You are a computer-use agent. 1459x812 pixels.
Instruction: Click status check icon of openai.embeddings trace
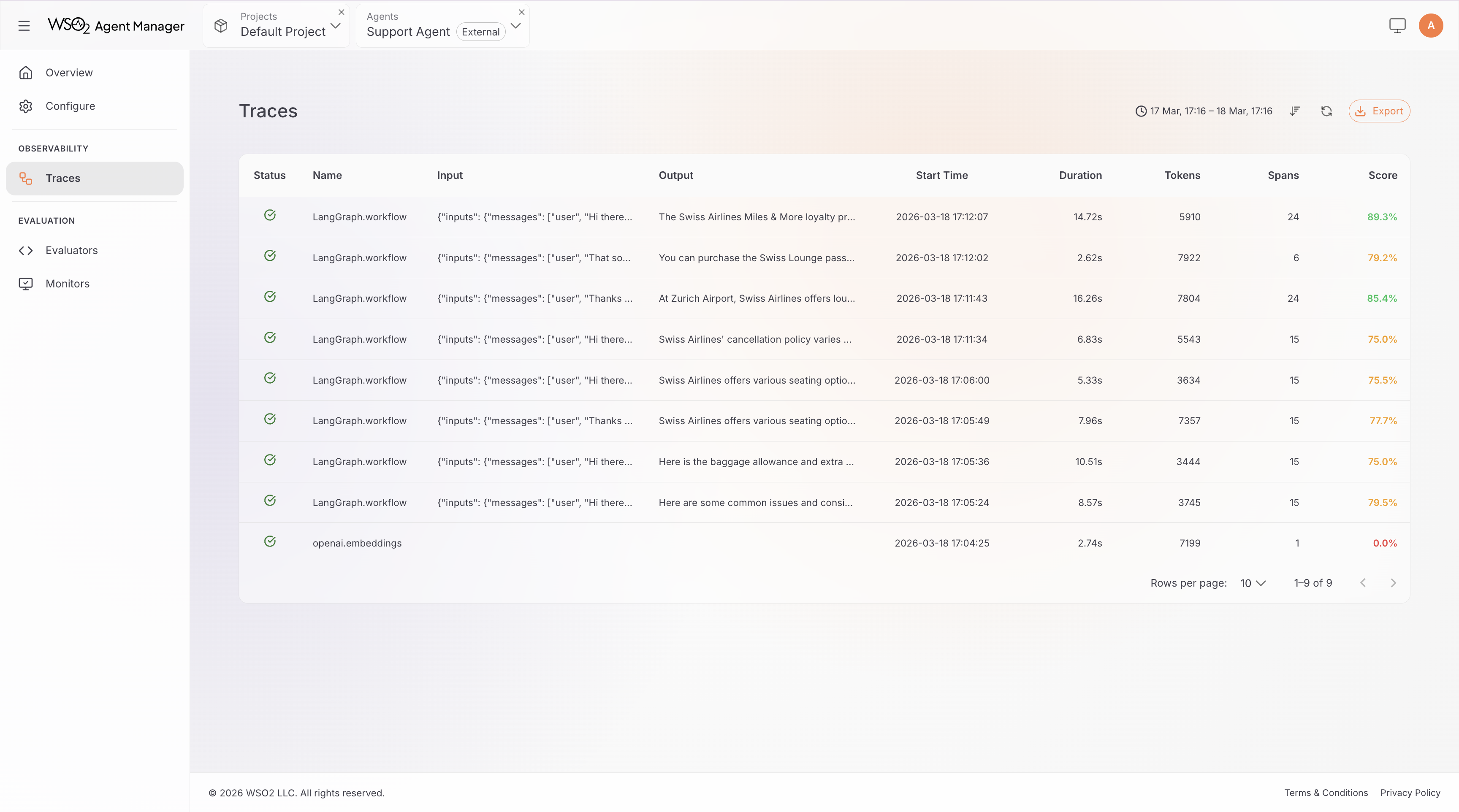point(270,541)
